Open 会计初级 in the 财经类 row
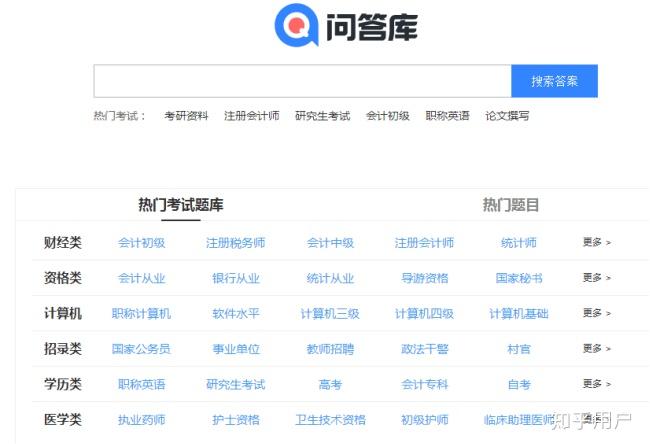The image size is (650, 444). pyautogui.click(x=141, y=243)
